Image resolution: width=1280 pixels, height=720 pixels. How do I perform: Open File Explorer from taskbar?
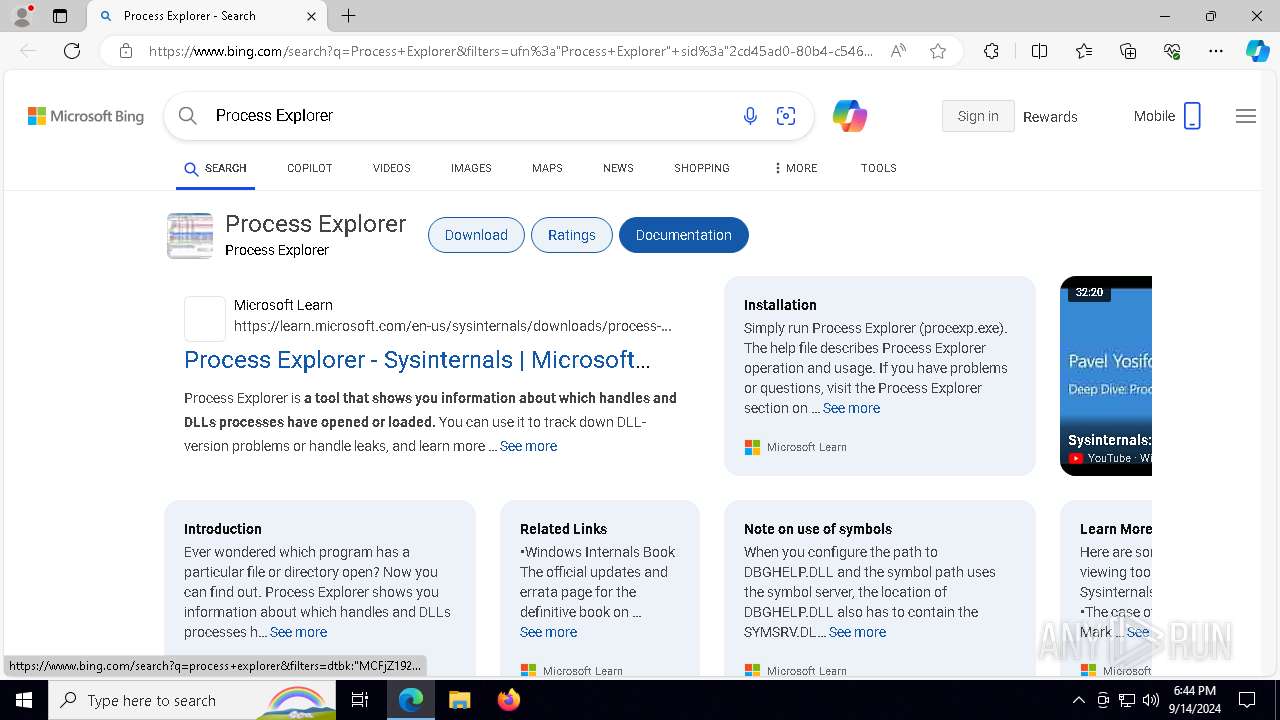tap(459, 700)
